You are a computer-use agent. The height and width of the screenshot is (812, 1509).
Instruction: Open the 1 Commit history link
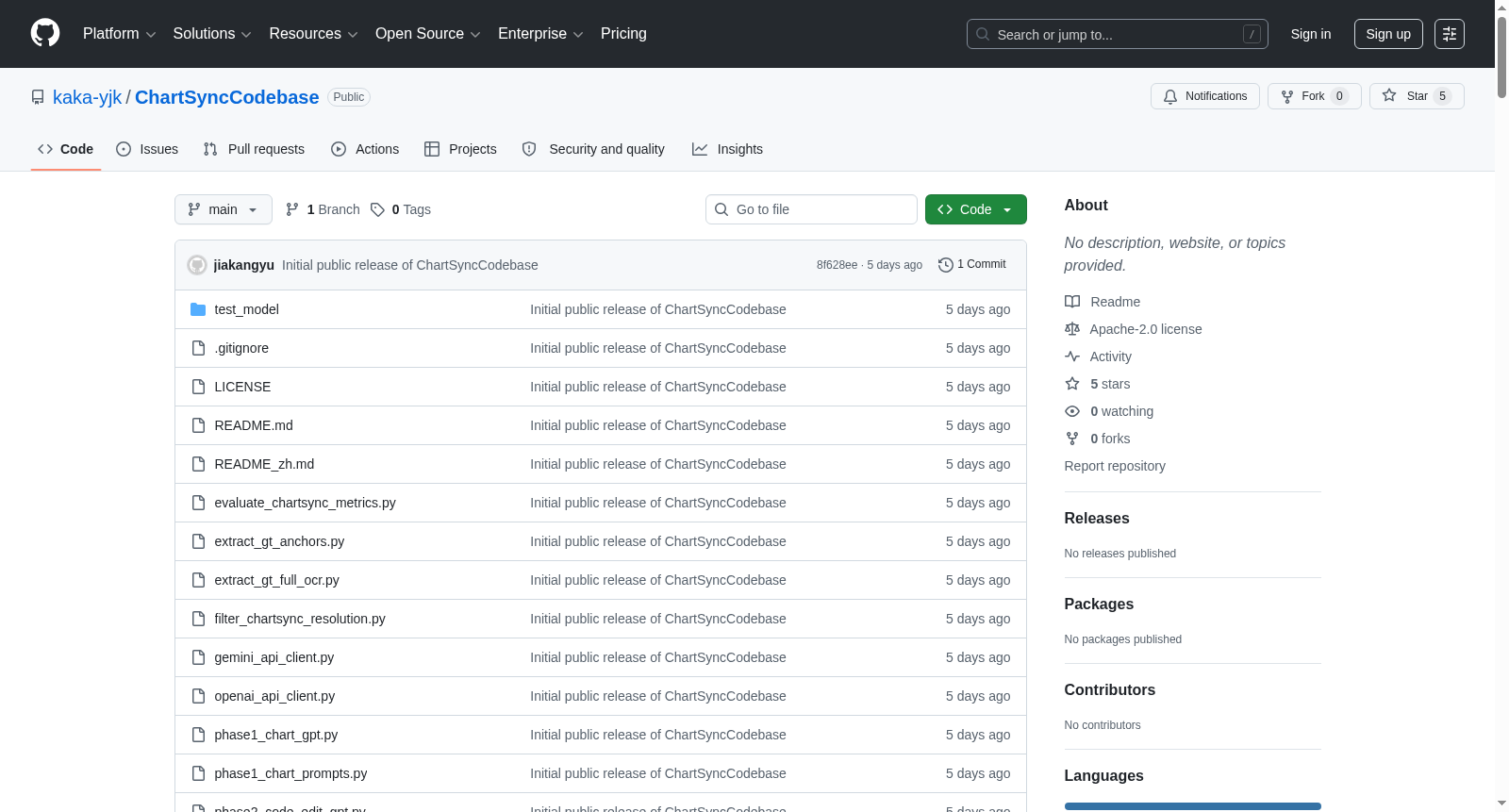[x=972, y=265]
